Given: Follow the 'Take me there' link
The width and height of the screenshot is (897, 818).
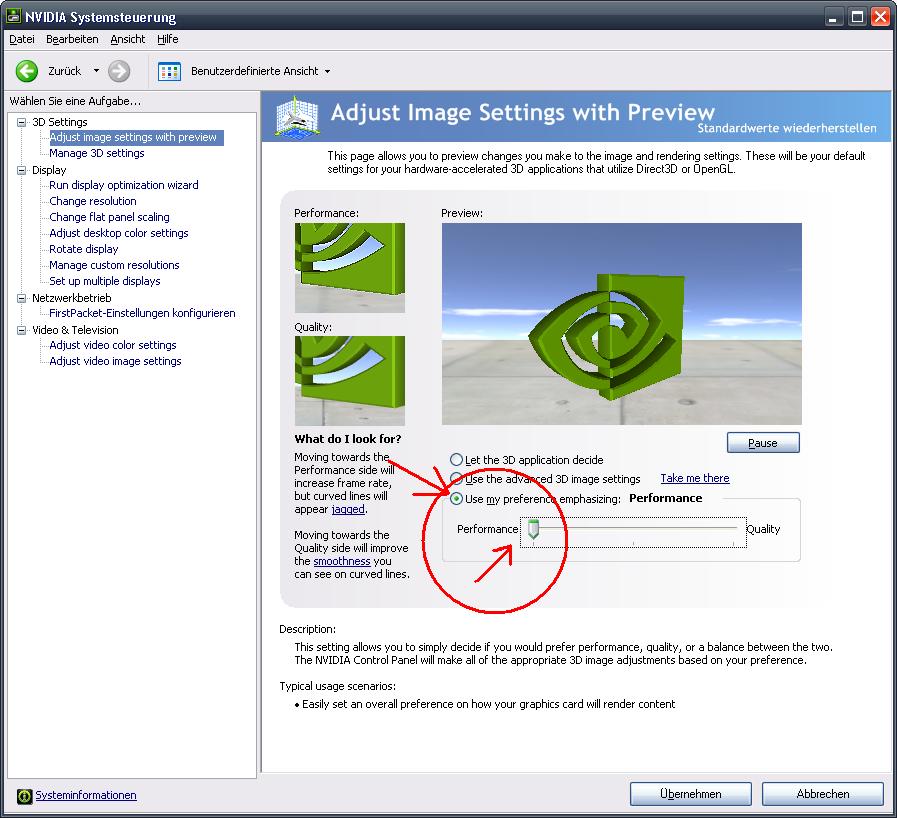Looking at the screenshot, I should click(694, 478).
